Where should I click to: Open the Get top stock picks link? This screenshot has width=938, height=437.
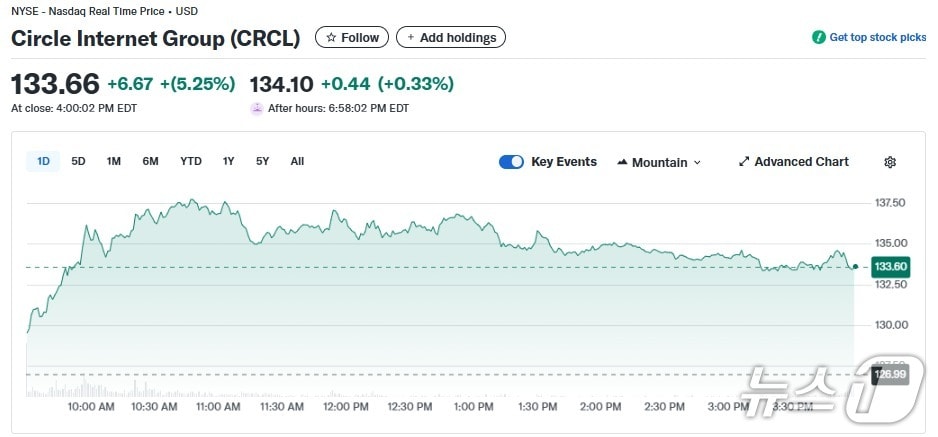877,38
